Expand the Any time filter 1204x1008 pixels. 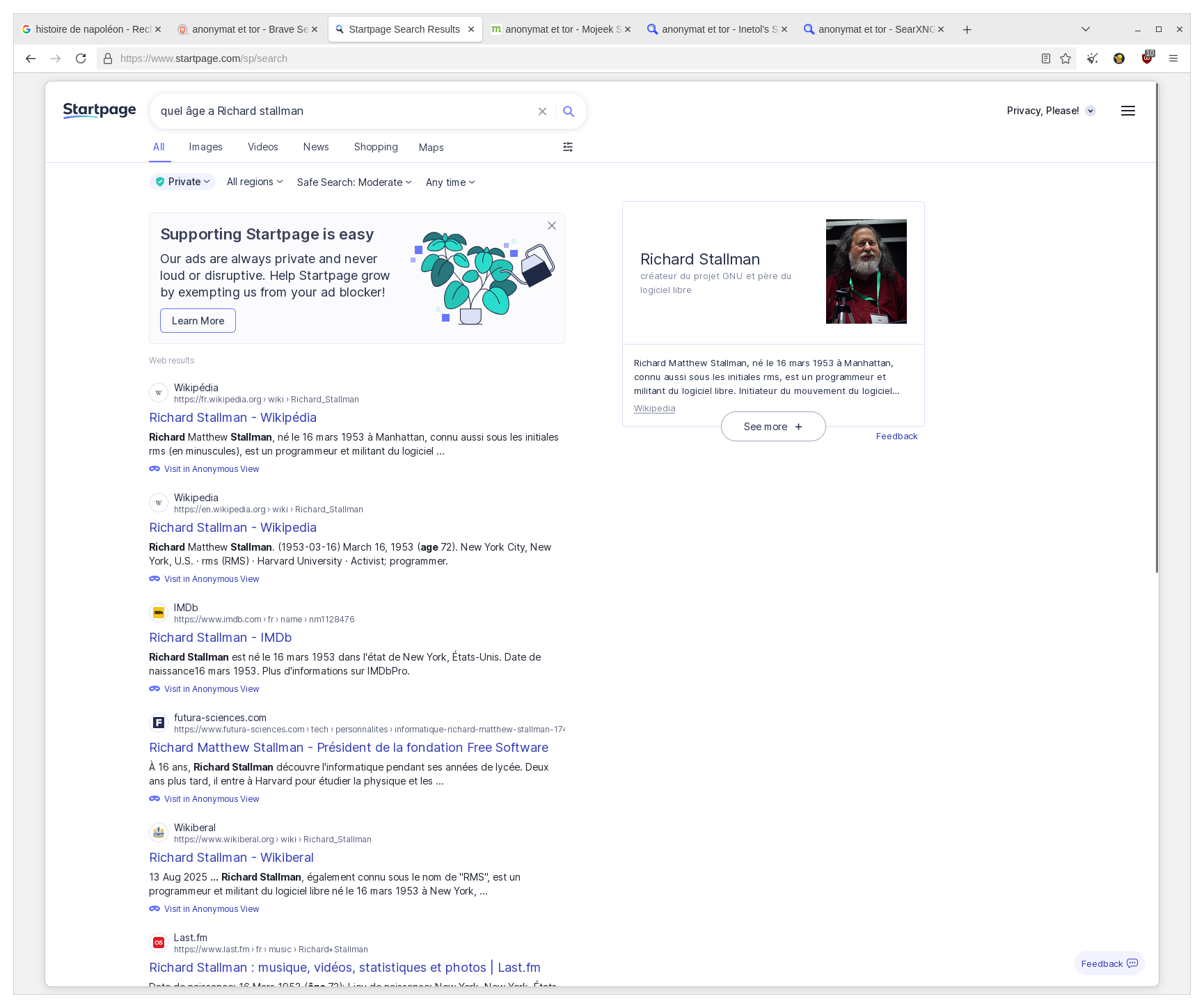pos(450,182)
